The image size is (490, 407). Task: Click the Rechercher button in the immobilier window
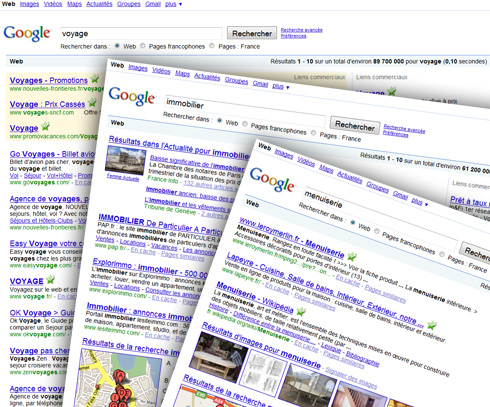pyautogui.click(x=355, y=126)
